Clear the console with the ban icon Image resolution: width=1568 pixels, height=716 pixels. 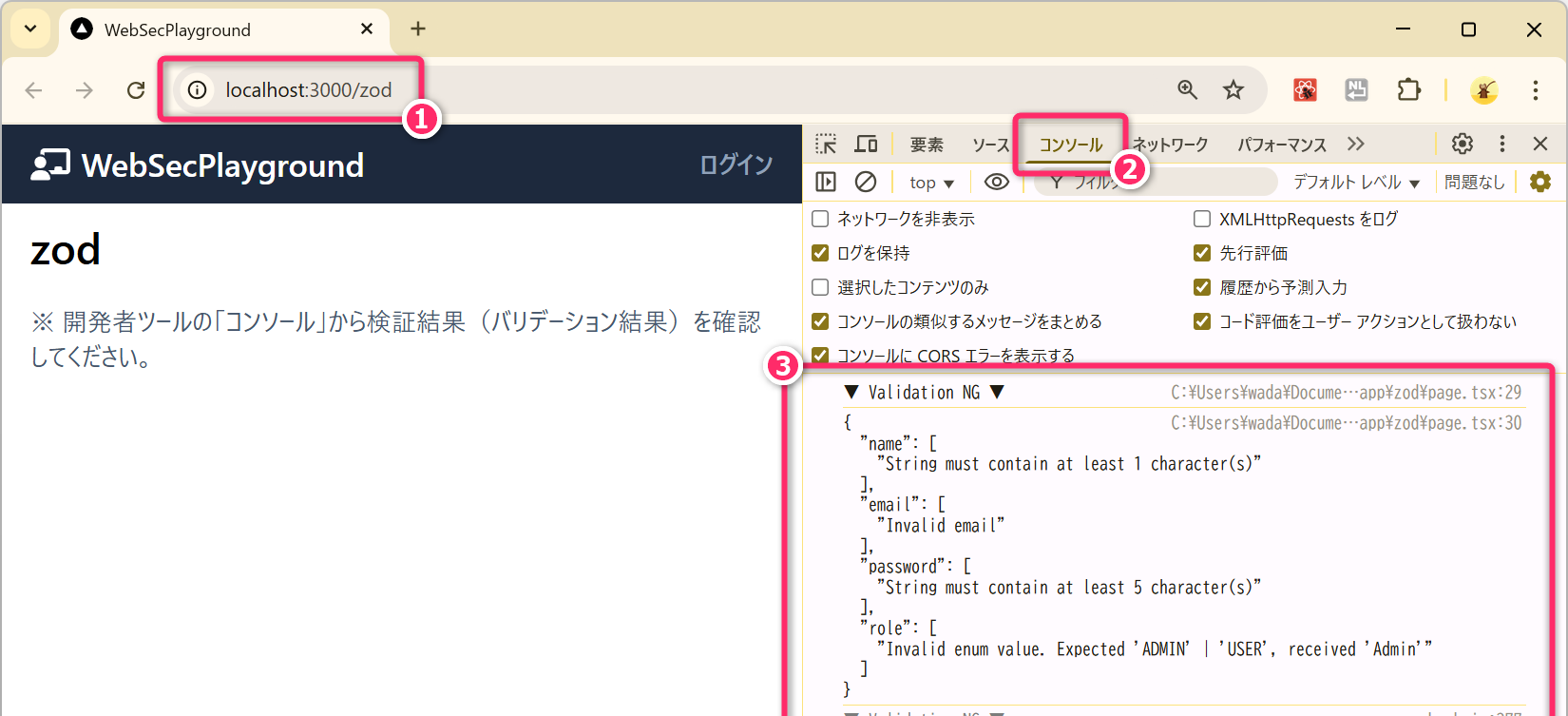(866, 182)
